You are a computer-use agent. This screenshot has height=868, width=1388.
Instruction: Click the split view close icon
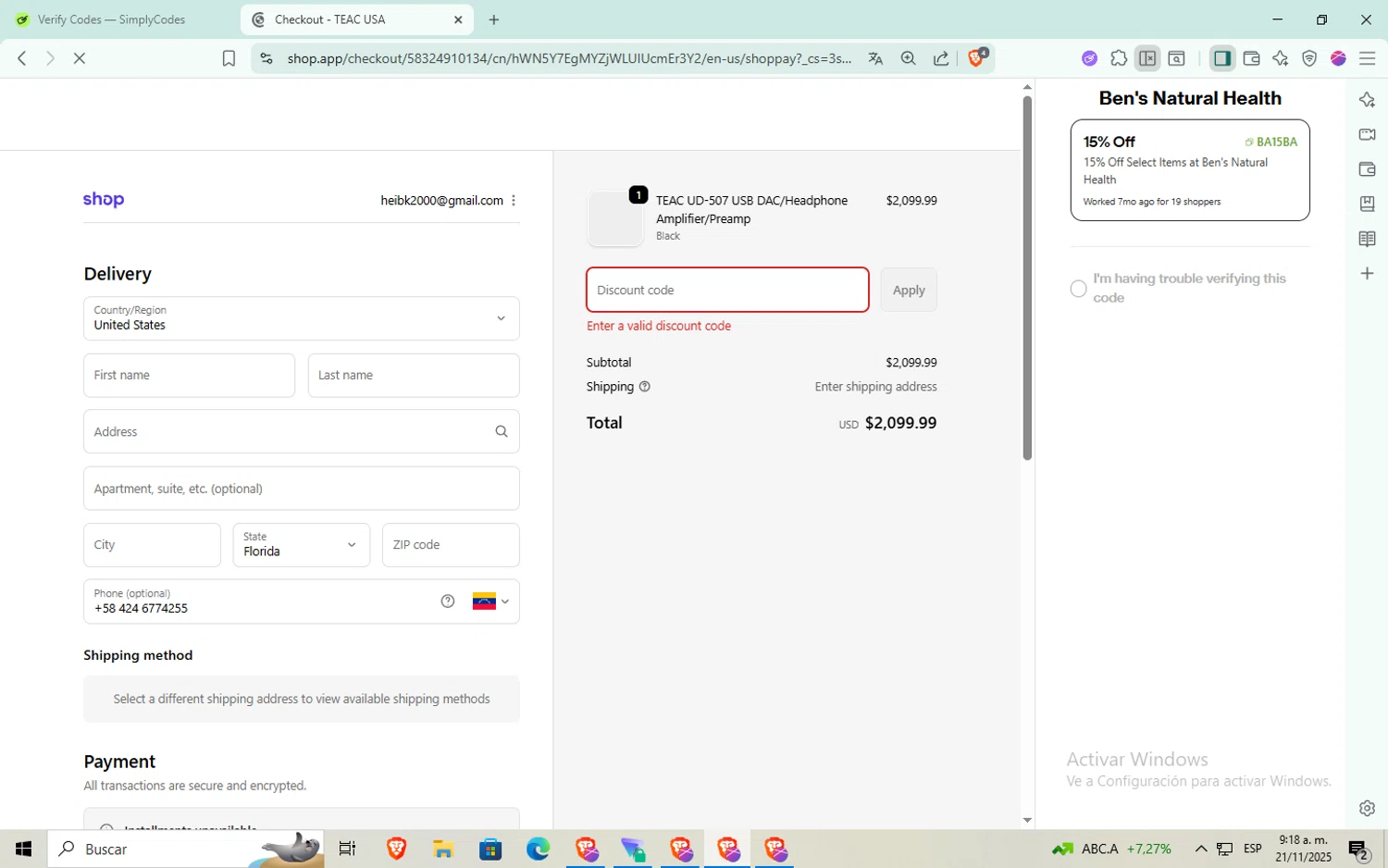pyautogui.click(x=1147, y=58)
